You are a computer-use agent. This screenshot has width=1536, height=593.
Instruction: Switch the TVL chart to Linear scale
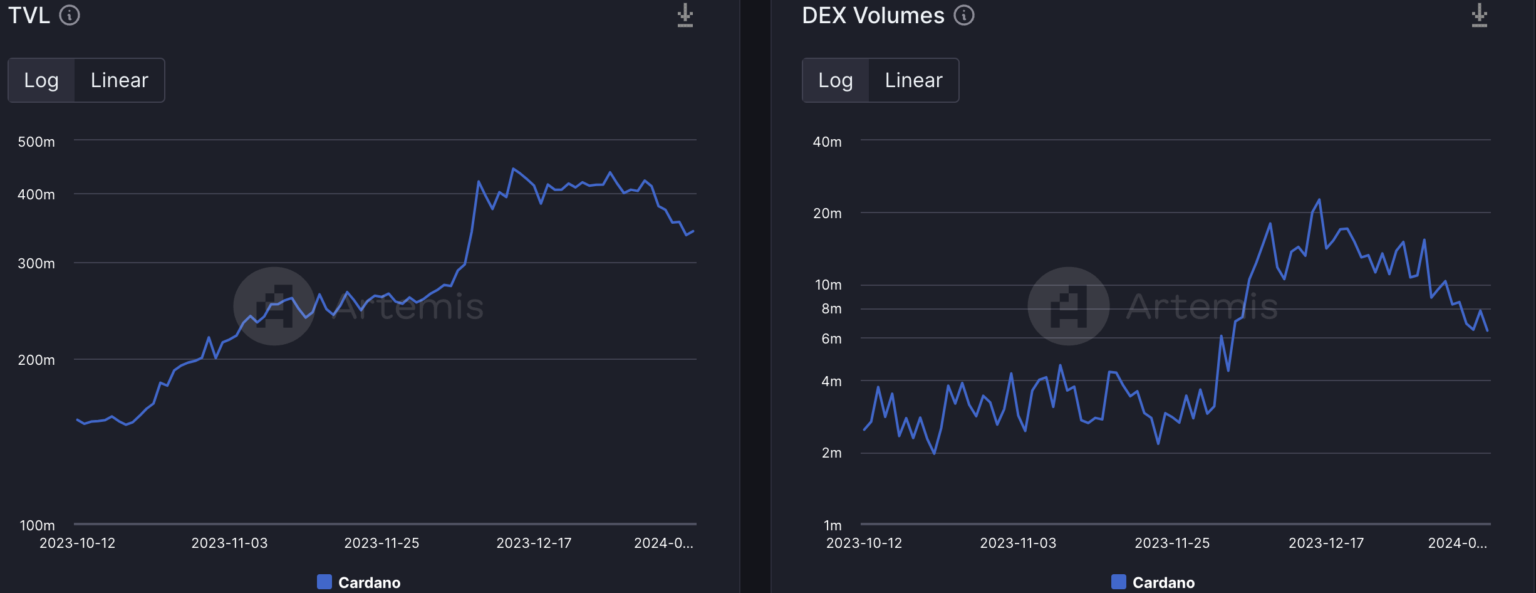tap(119, 80)
